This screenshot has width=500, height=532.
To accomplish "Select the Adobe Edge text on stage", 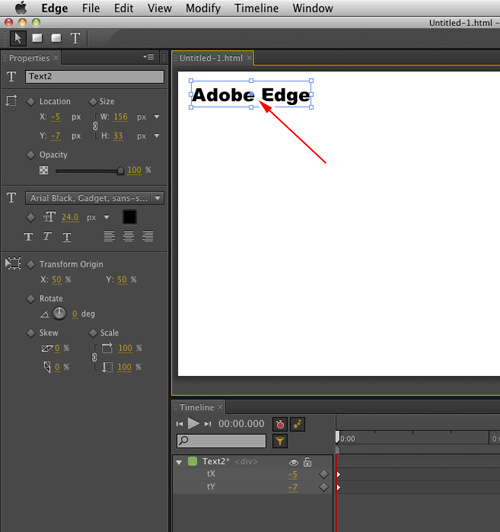I will pos(251,95).
